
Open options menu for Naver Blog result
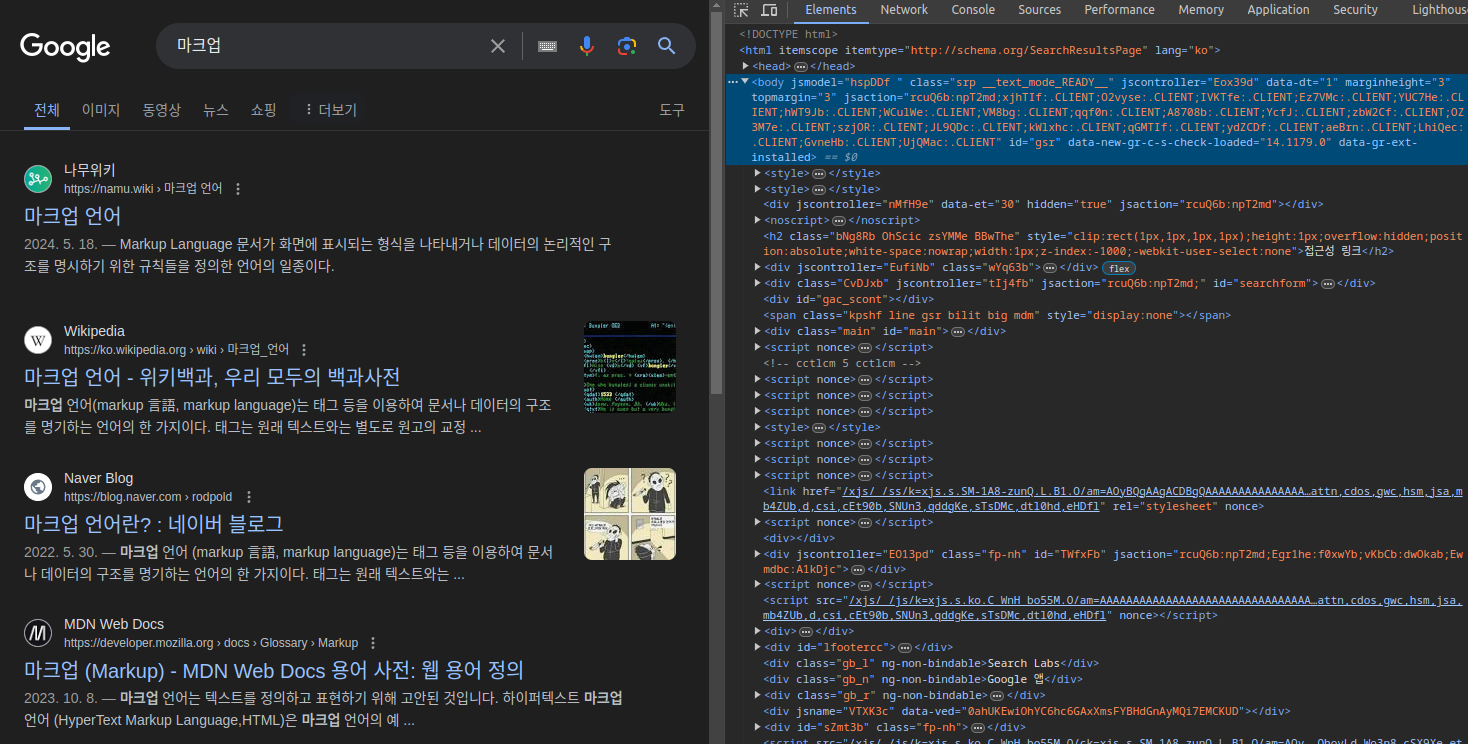point(249,497)
